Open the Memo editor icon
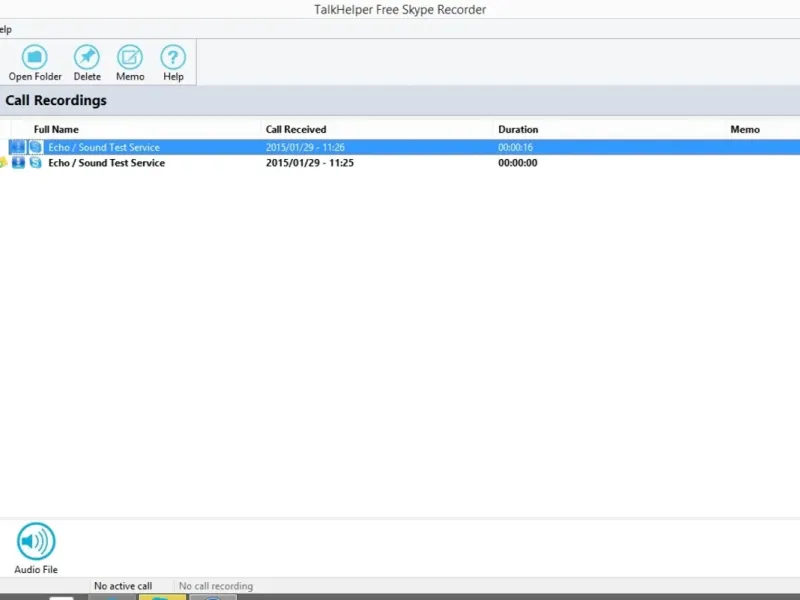 [130, 57]
